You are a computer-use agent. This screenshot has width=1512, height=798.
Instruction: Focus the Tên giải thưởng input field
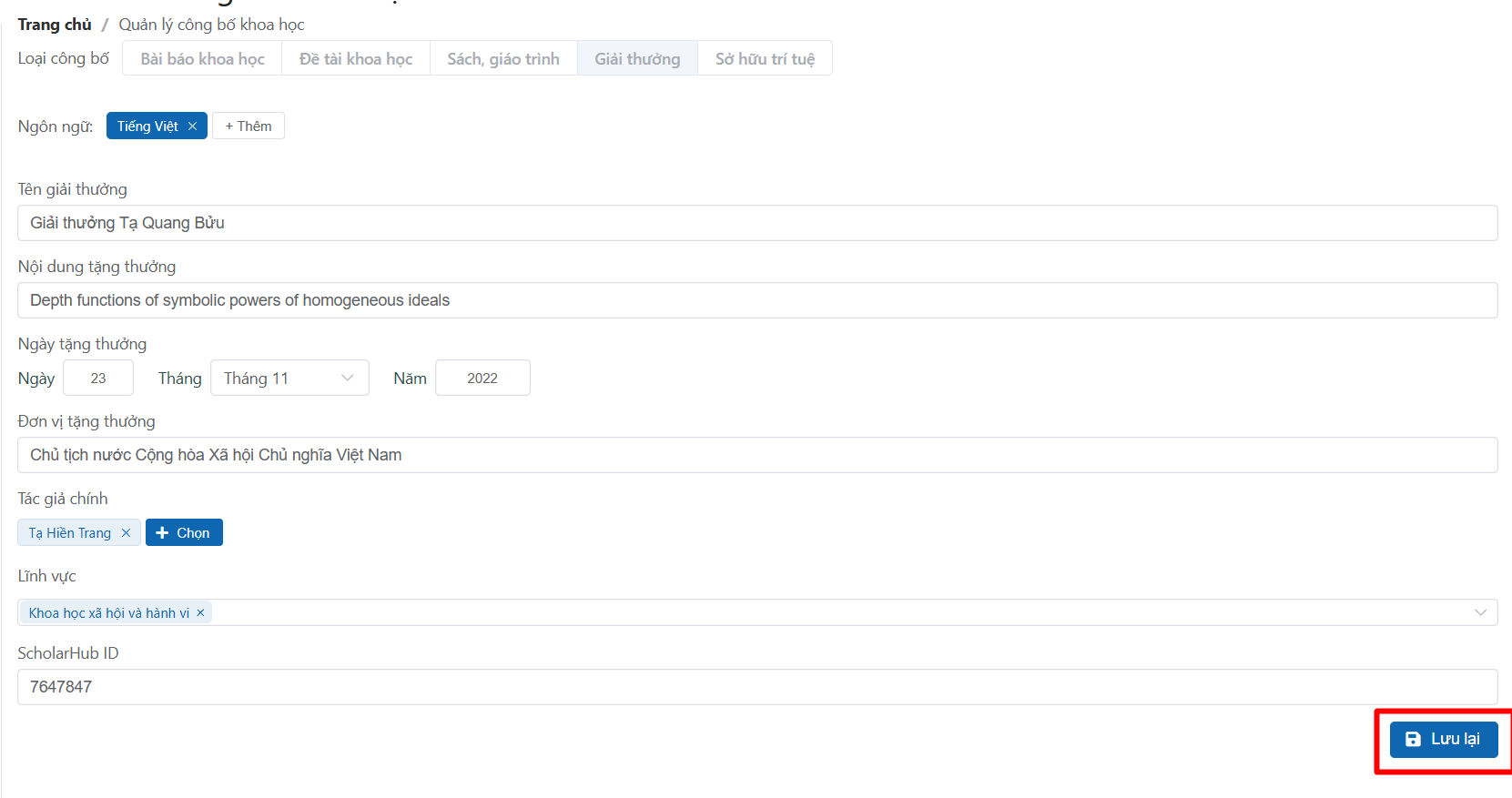(x=757, y=223)
